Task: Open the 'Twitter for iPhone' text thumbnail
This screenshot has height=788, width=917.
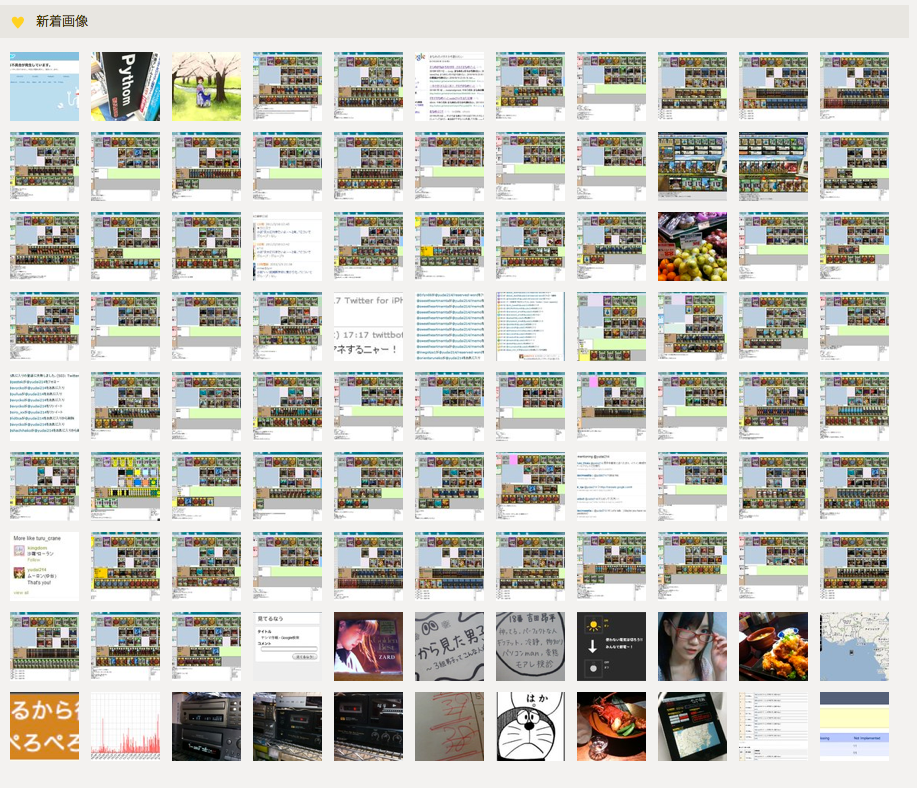Action: tap(368, 327)
